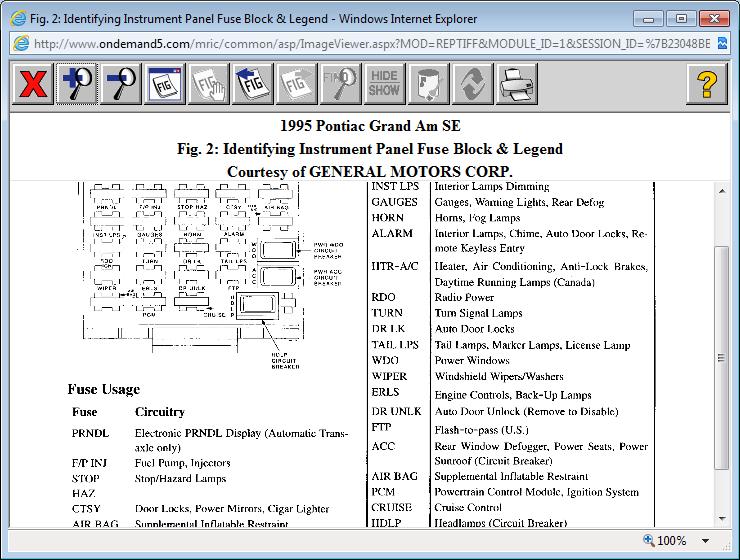Viewport: 740px width, 560px height.
Task: Zoom out with the minus magnifier tool
Action: (120, 85)
